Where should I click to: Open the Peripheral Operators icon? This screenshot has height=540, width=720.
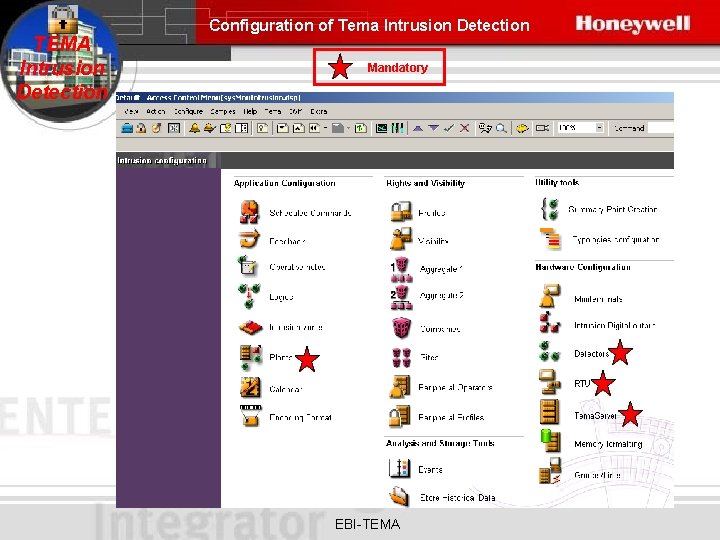click(400, 387)
